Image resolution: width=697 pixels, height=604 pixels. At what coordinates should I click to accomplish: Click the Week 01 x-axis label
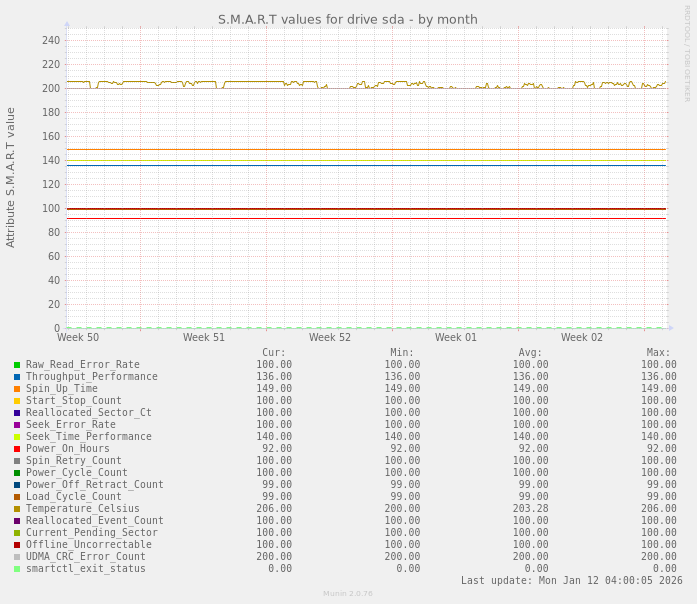tap(456, 338)
